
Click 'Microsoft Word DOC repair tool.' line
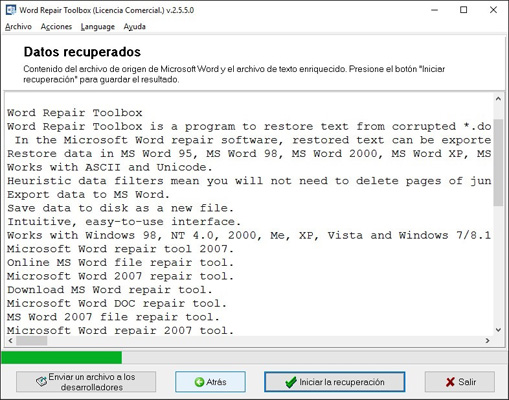pos(117,304)
